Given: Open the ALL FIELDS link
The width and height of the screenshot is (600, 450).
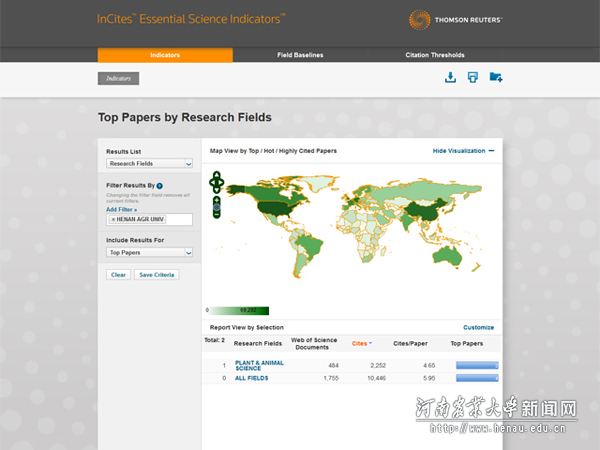Looking at the screenshot, I should [x=251, y=378].
